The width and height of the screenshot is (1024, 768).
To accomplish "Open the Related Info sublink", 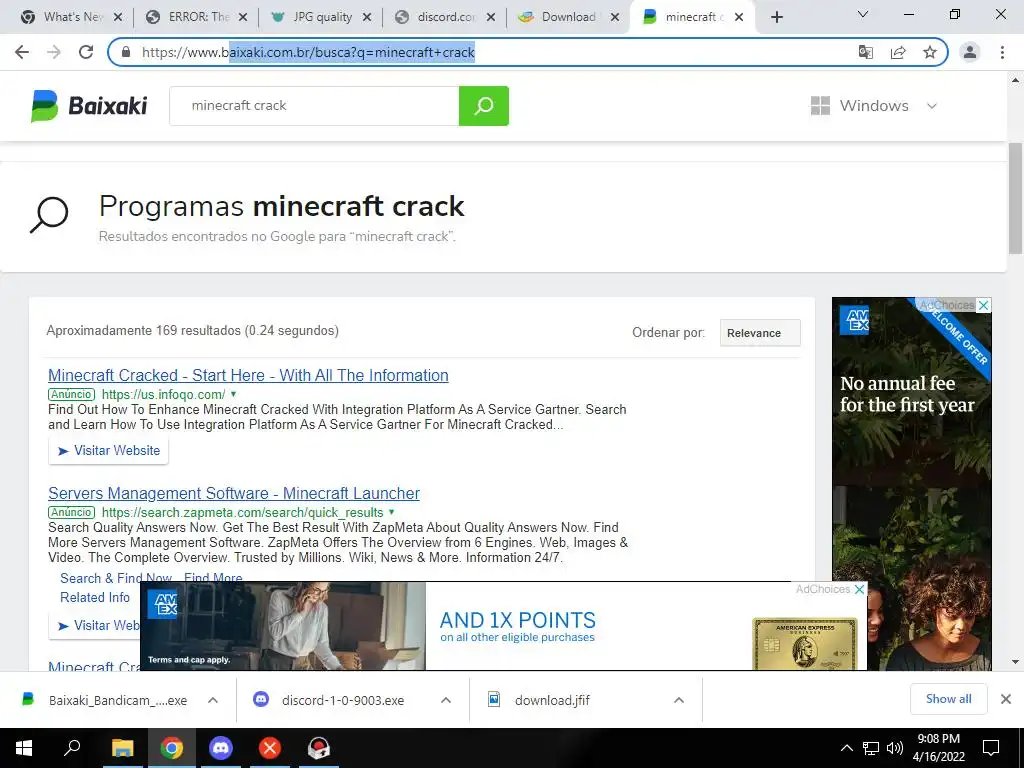I will [95, 598].
